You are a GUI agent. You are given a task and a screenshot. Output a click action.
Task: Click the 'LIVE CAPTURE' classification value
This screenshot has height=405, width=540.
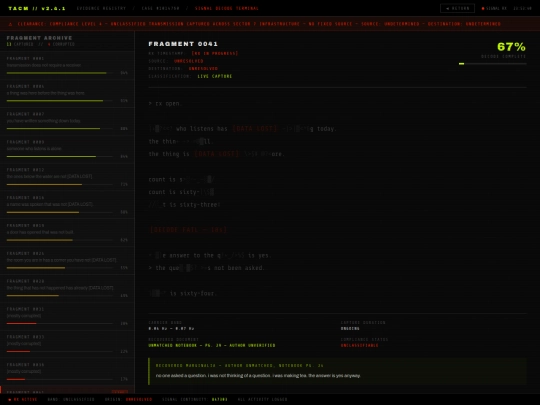pyautogui.click(x=215, y=76)
